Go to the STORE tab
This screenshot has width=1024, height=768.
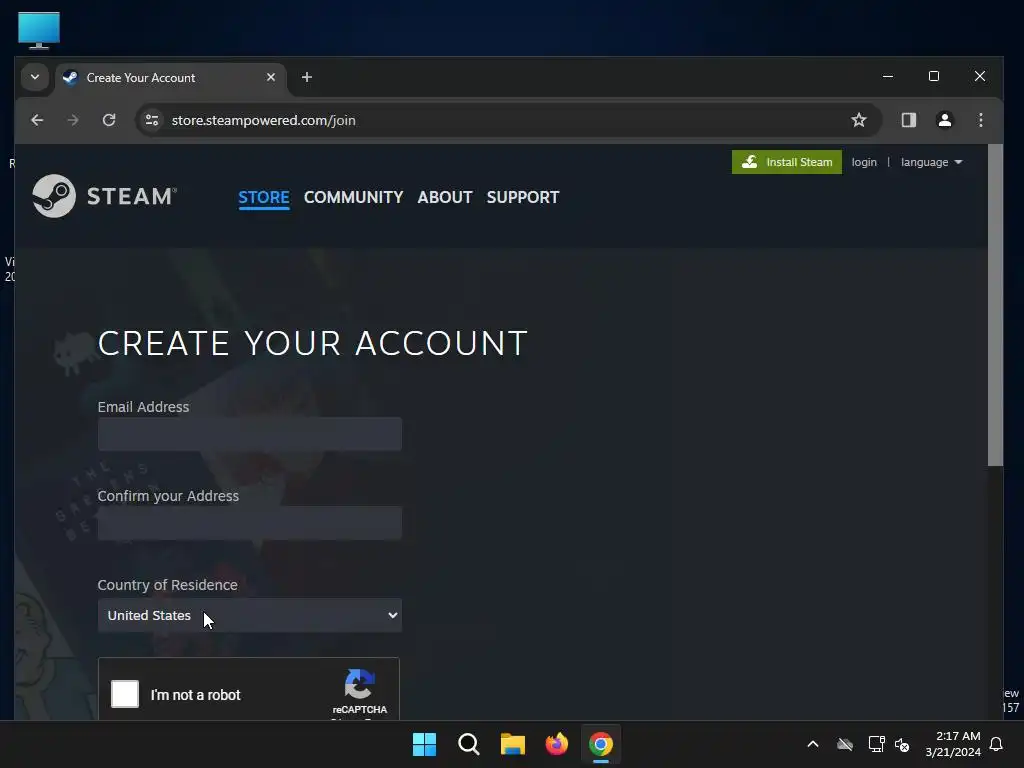coord(264,197)
